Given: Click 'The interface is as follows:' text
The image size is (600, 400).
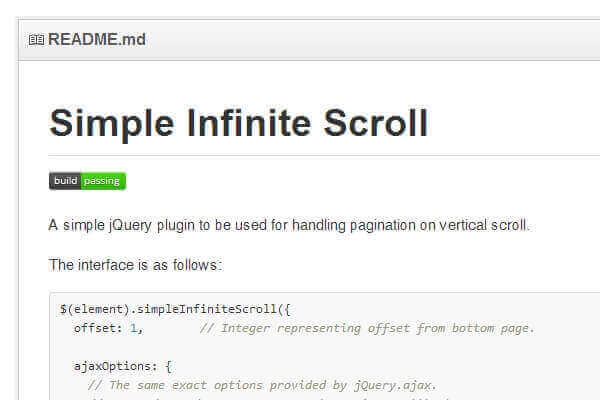Looking at the screenshot, I should pyautogui.click(x=134, y=266).
